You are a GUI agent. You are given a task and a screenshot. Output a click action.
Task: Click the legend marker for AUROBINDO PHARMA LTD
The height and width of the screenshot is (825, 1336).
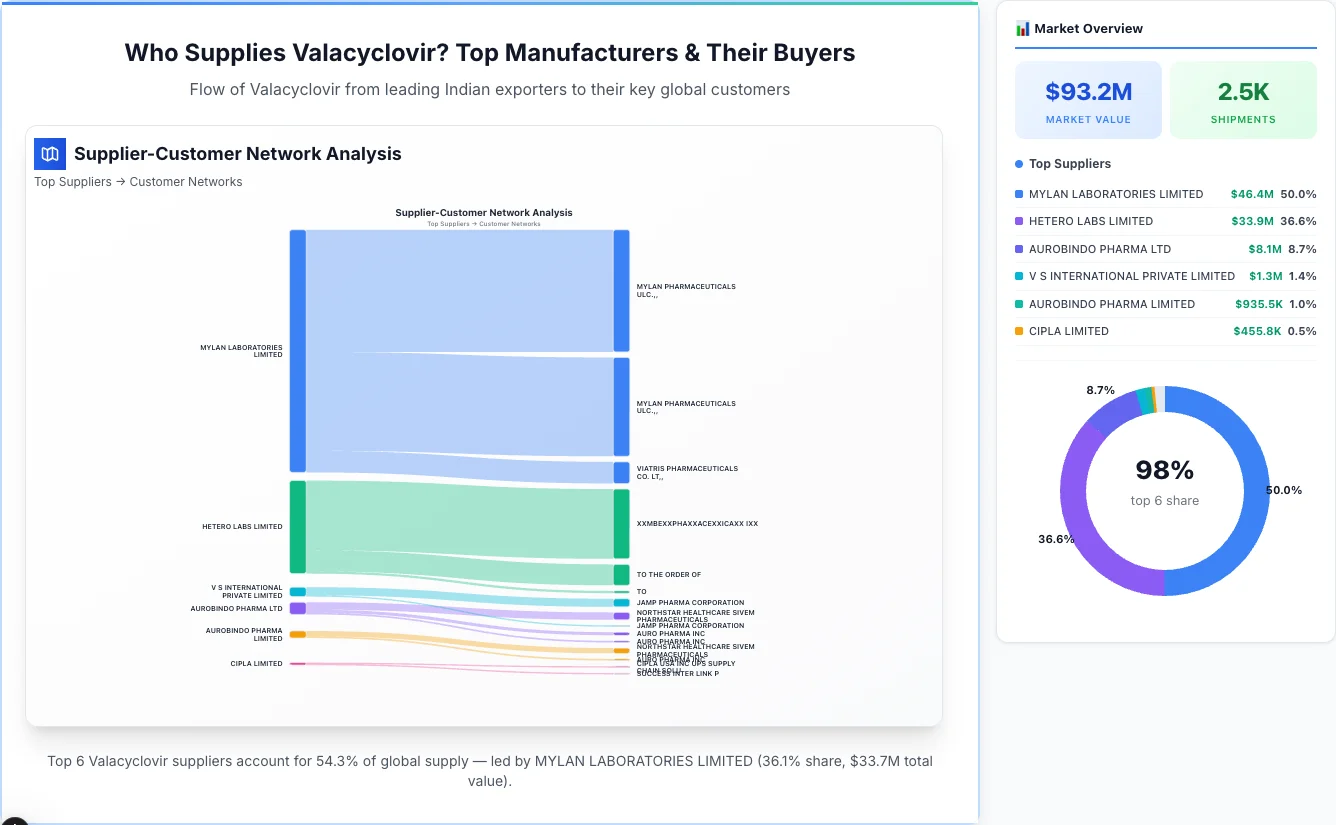[1018, 249]
